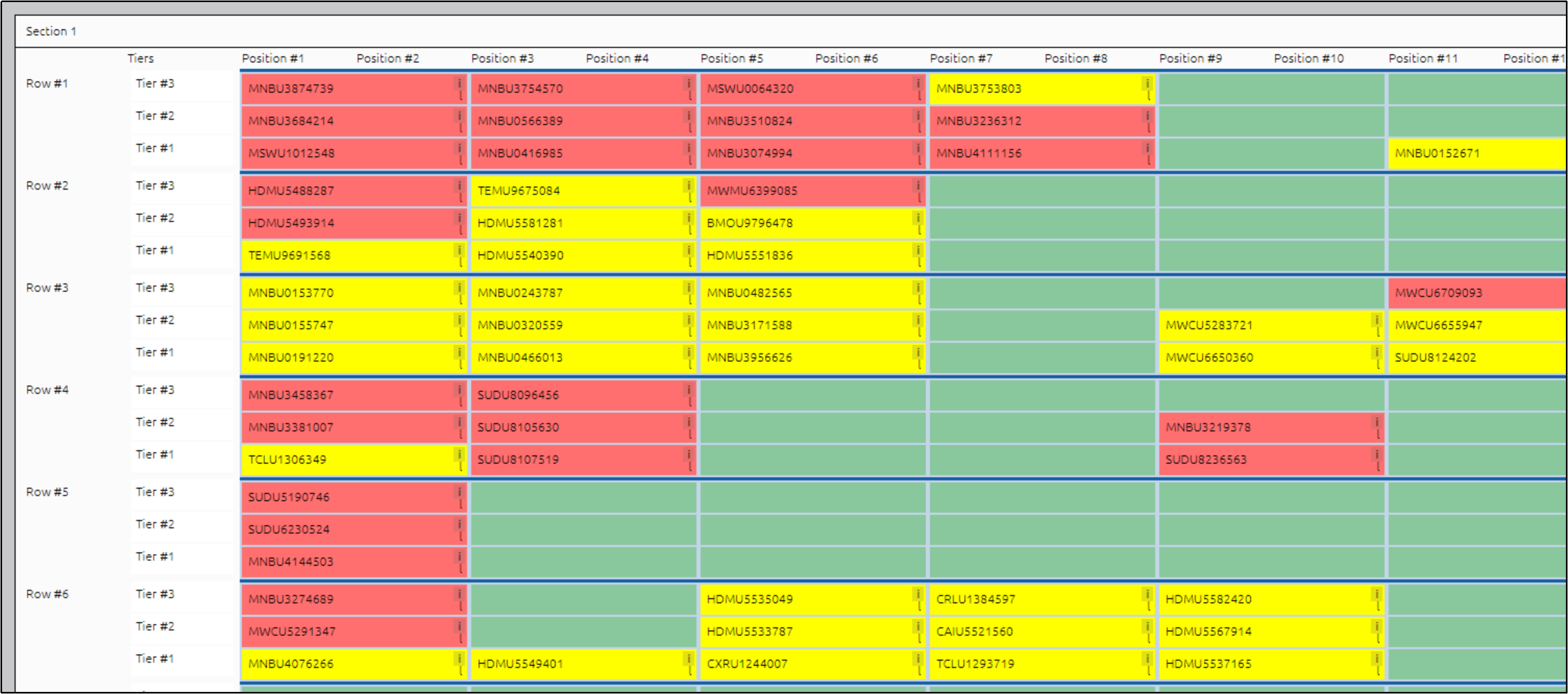1568x694 pixels.
Task: Click container CAIU5521560
Action: point(1042,632)
